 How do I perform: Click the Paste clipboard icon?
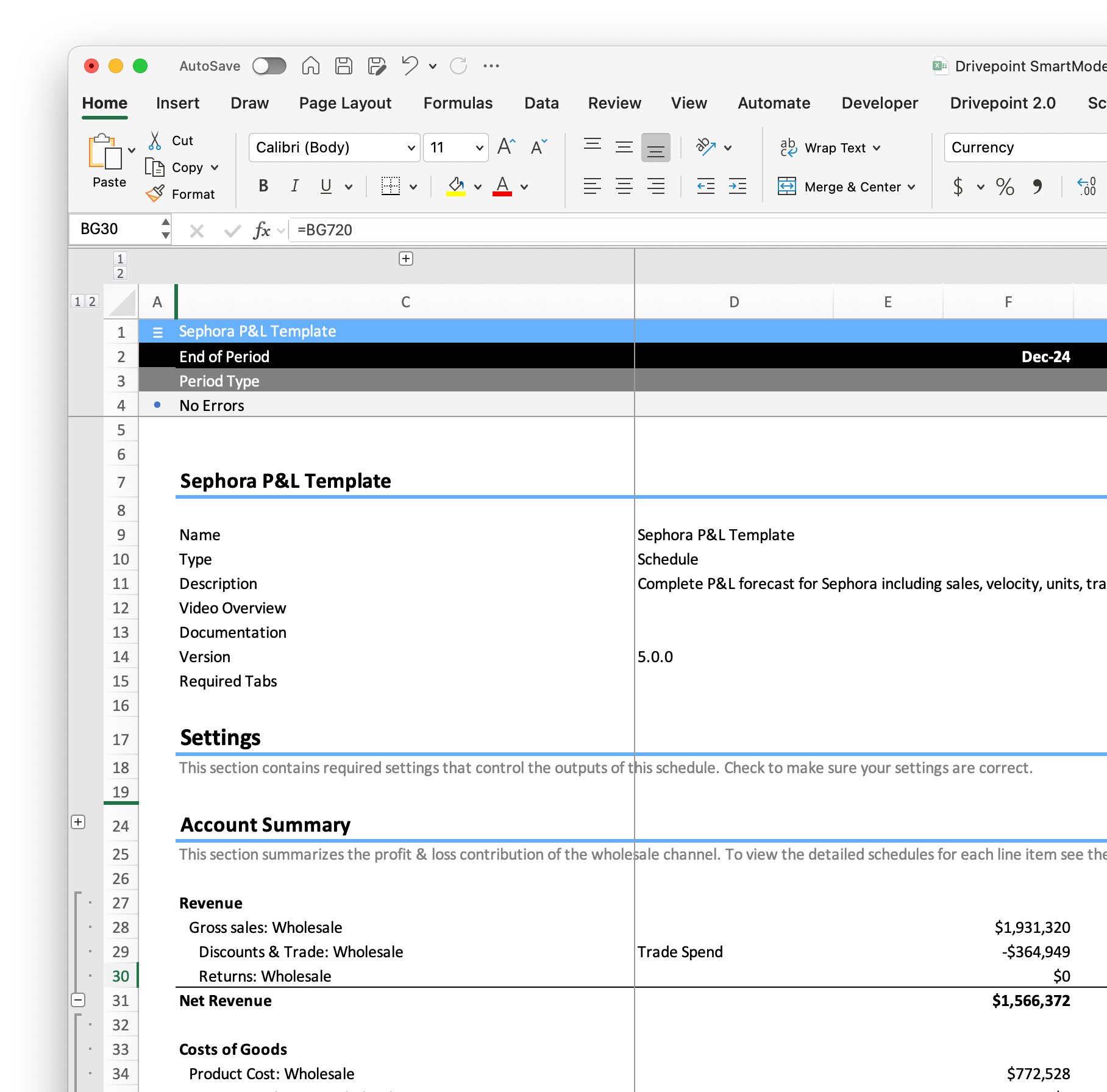[105, 152]
